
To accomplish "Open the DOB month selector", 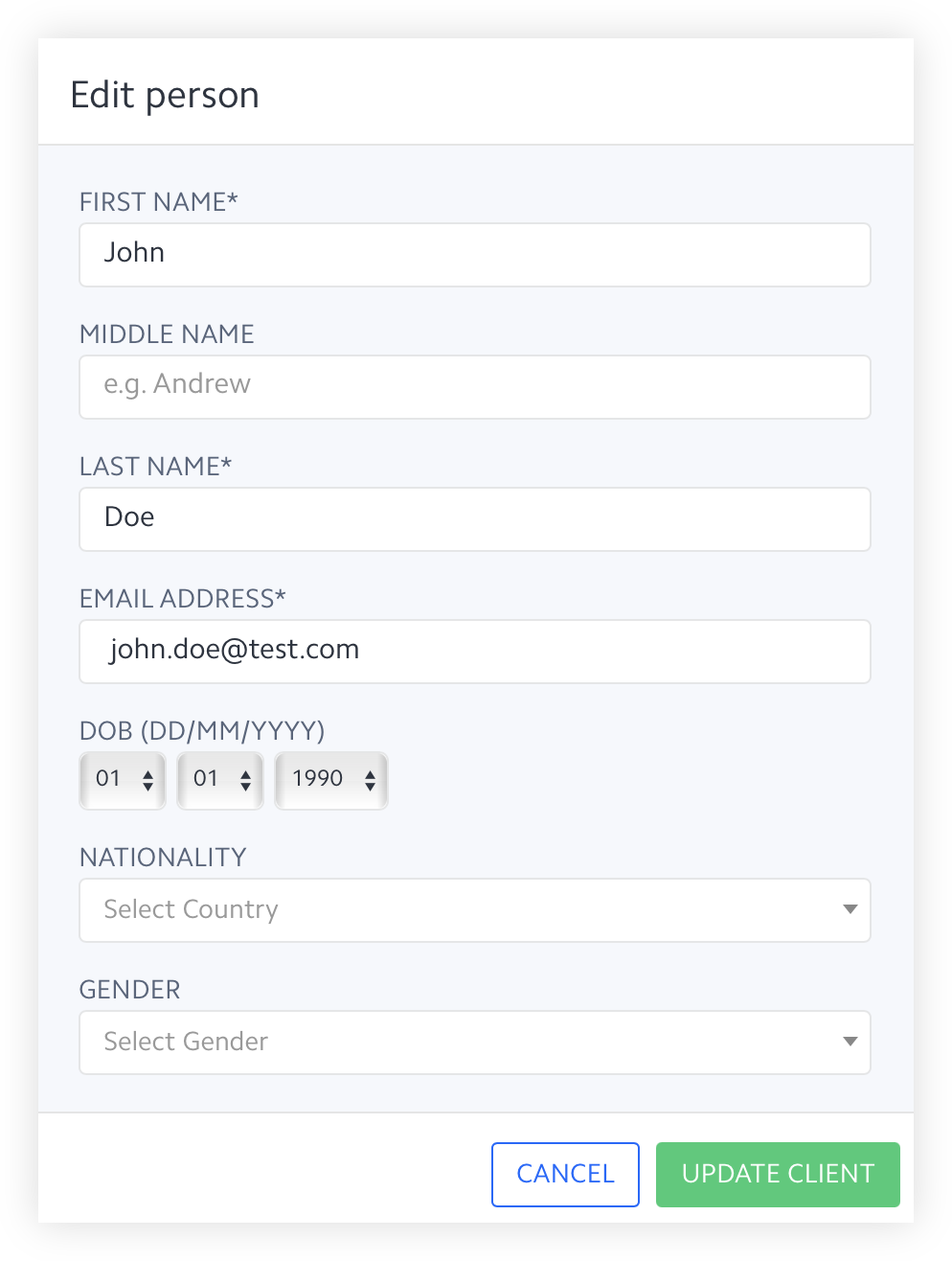I will [219, 780].
